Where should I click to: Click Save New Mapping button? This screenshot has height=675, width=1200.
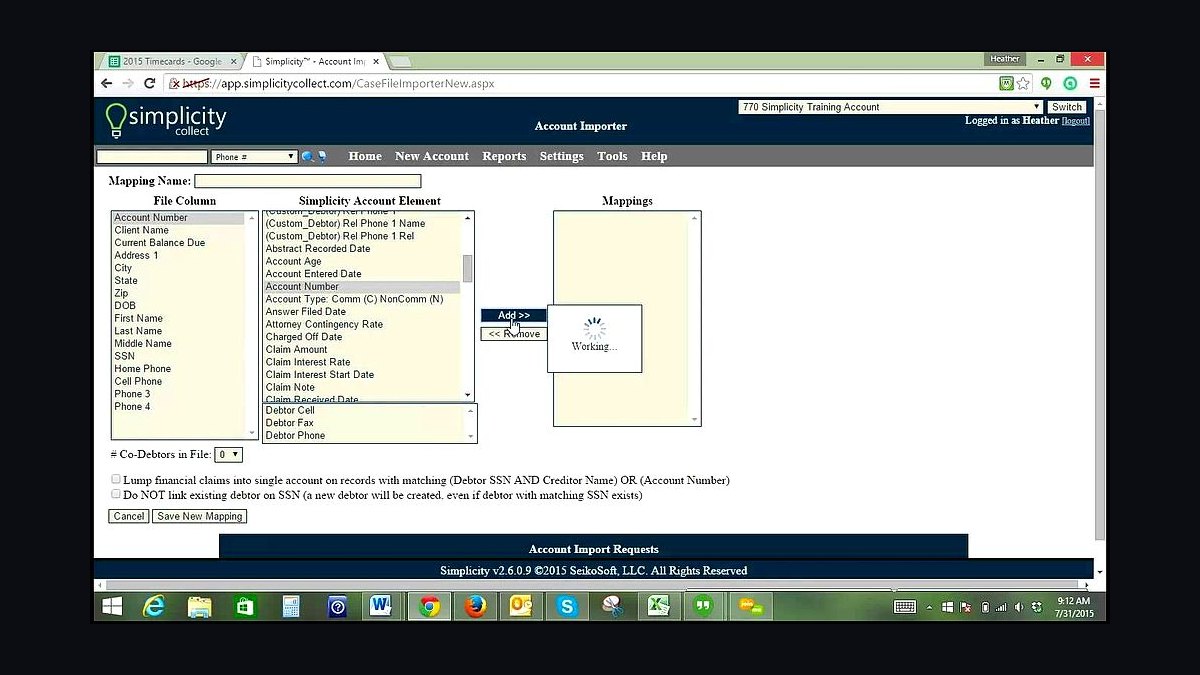click(200, 516)
